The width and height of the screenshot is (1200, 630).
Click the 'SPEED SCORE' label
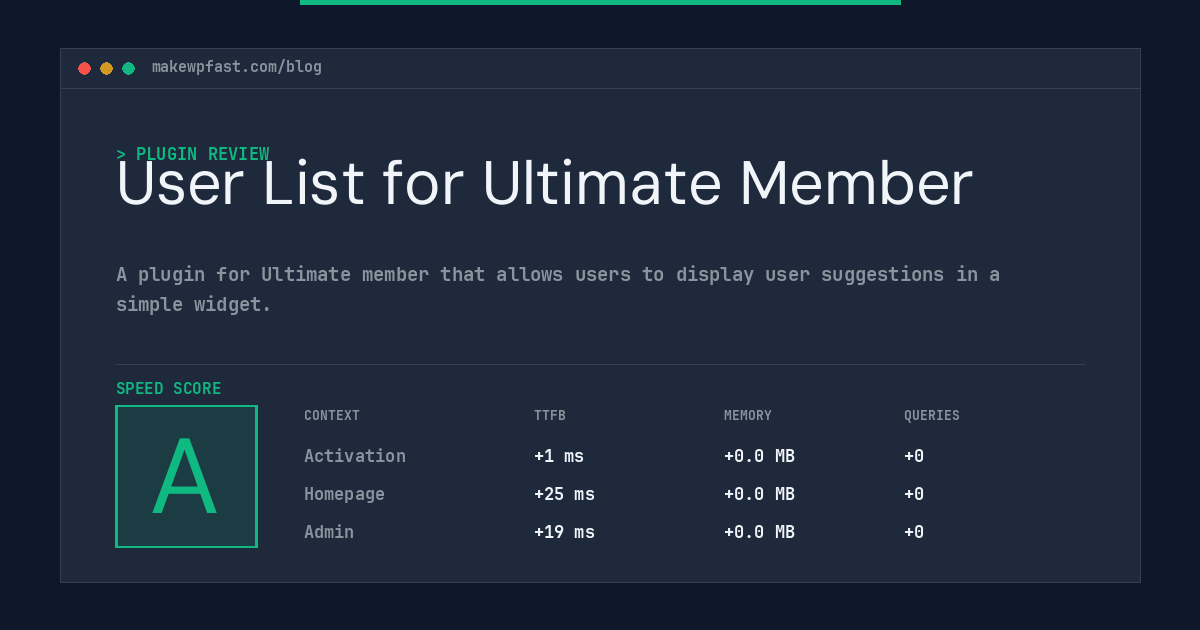pos(169,389)
